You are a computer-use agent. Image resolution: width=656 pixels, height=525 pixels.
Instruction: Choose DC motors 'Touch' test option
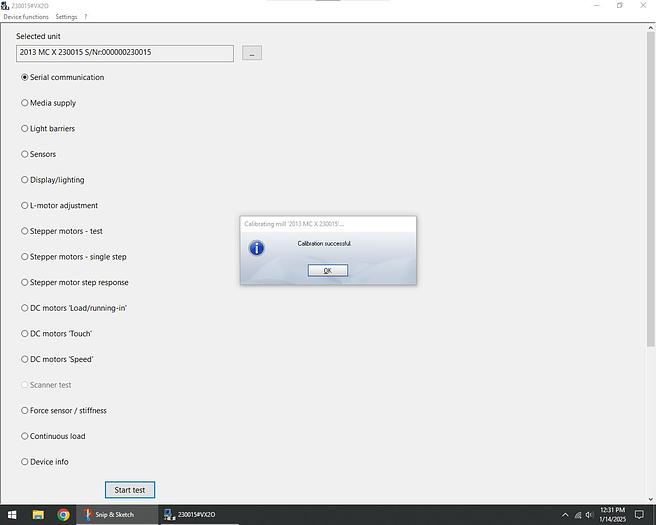25,334
